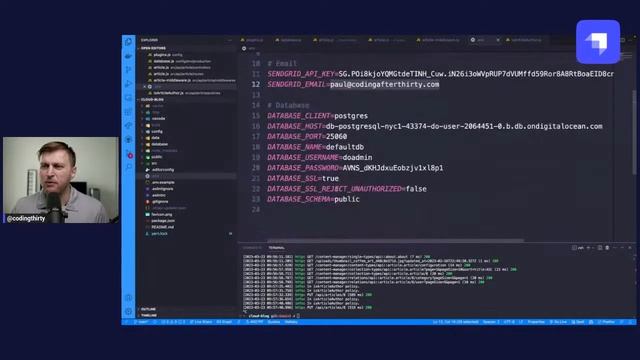The height and width of the screenshot is (360, 640).
Task: Open Explorer more actions ellipsis
Action: pyautogui.click(x=230, y=40)
